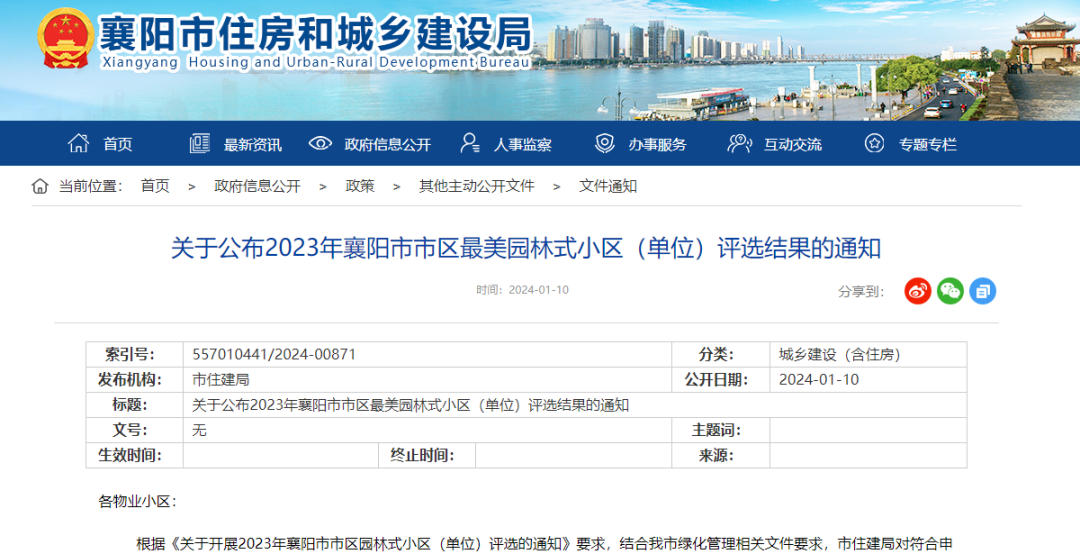
Task: Select 专题专栏 in navigation bar
Action: point(927,145)
